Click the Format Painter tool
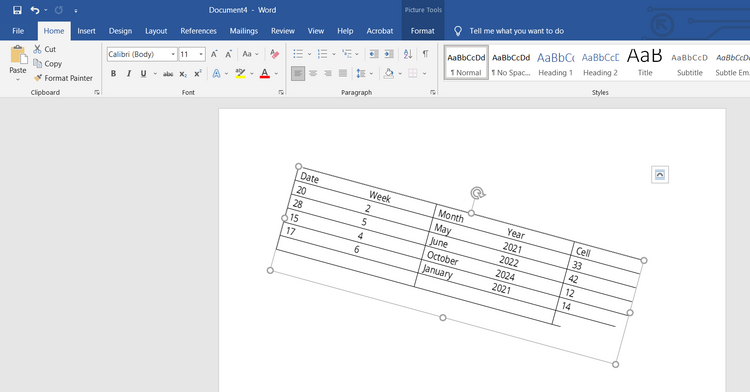 (x=63, y=78)
